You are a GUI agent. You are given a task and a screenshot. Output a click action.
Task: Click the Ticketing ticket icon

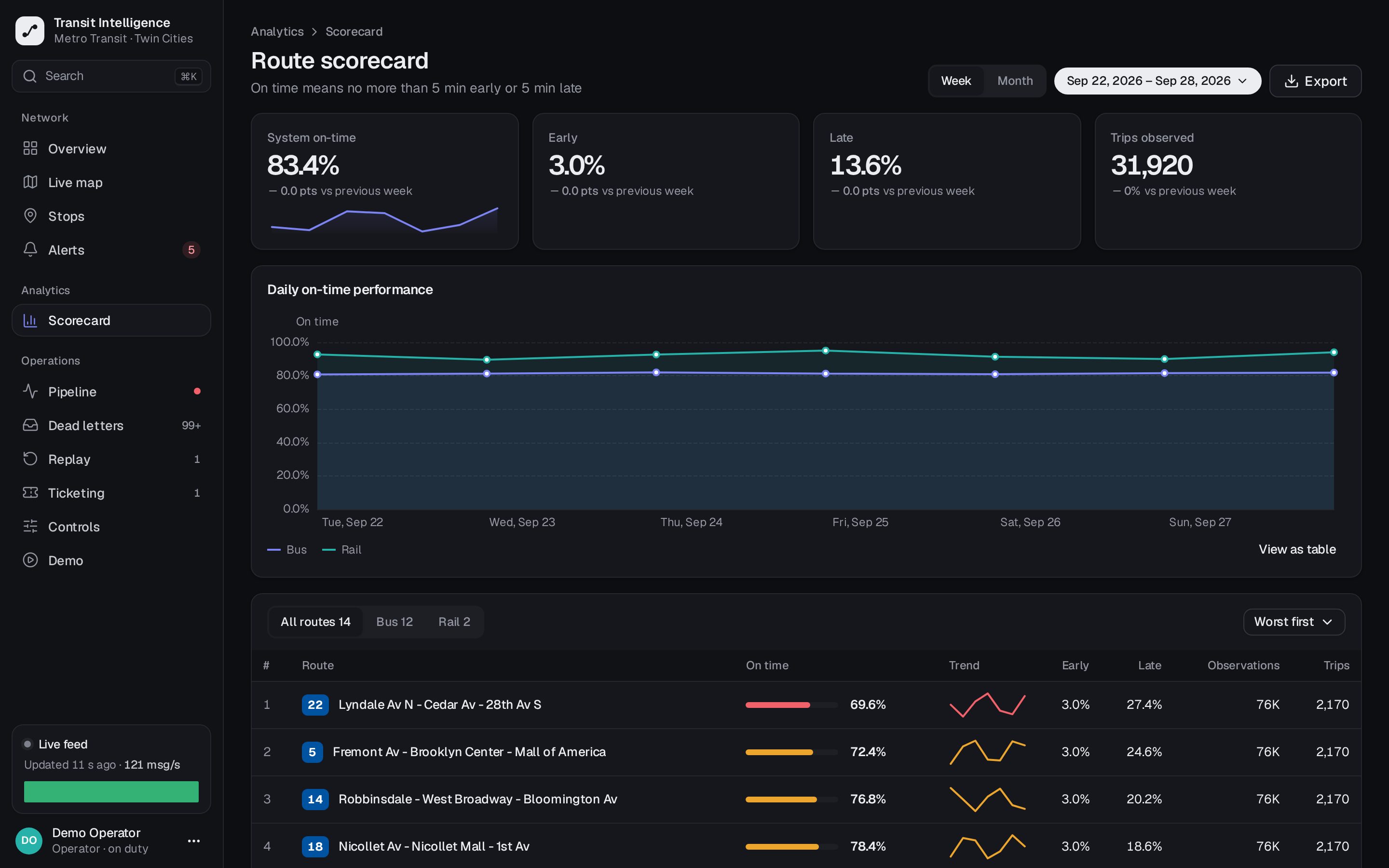30,492
